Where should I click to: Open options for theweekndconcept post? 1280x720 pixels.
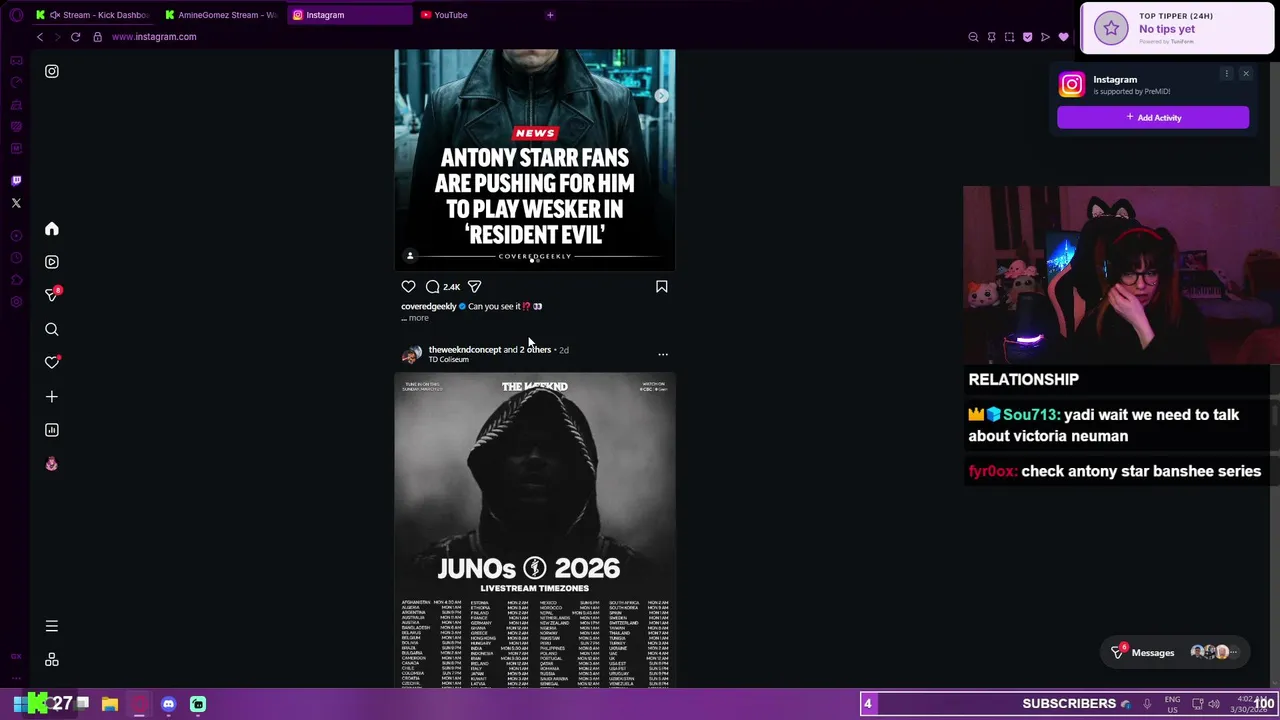tap(662, 354)
